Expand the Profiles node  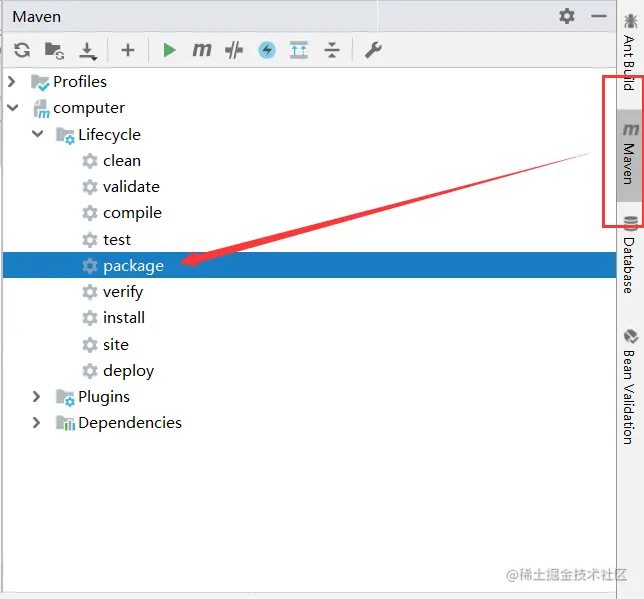coord(12,82)
